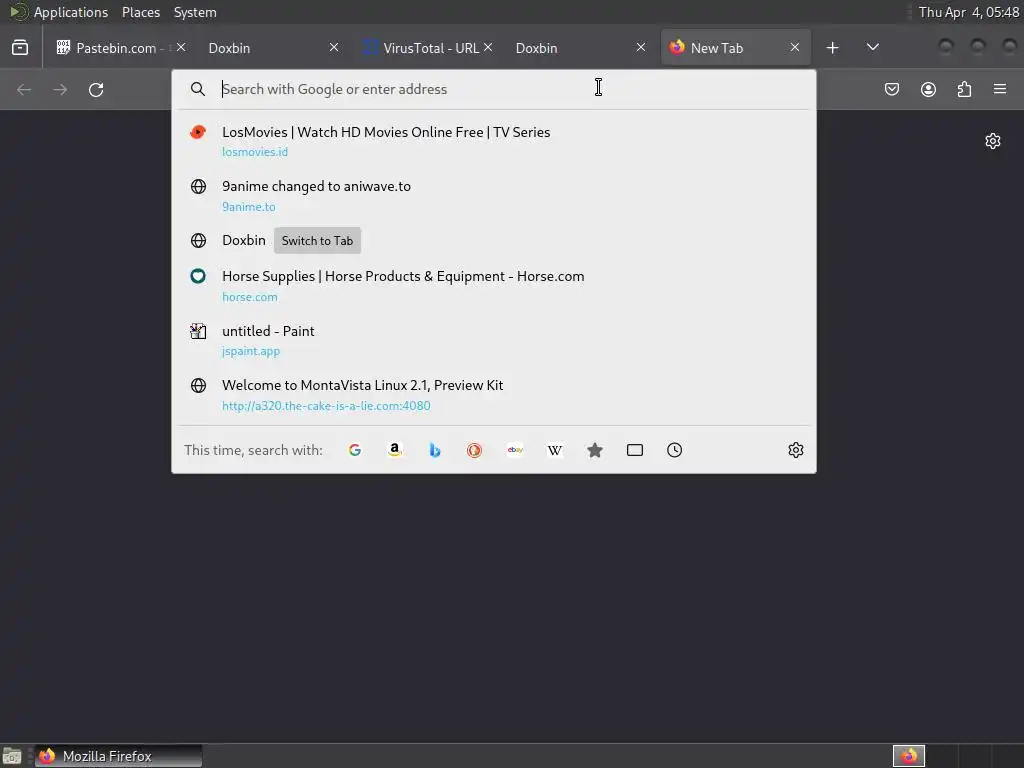Image resolution: width=1024 pixels, height=768 pixels.
Task: Click the search magnifier icon in address bar
Action: [x=198, y=89]
